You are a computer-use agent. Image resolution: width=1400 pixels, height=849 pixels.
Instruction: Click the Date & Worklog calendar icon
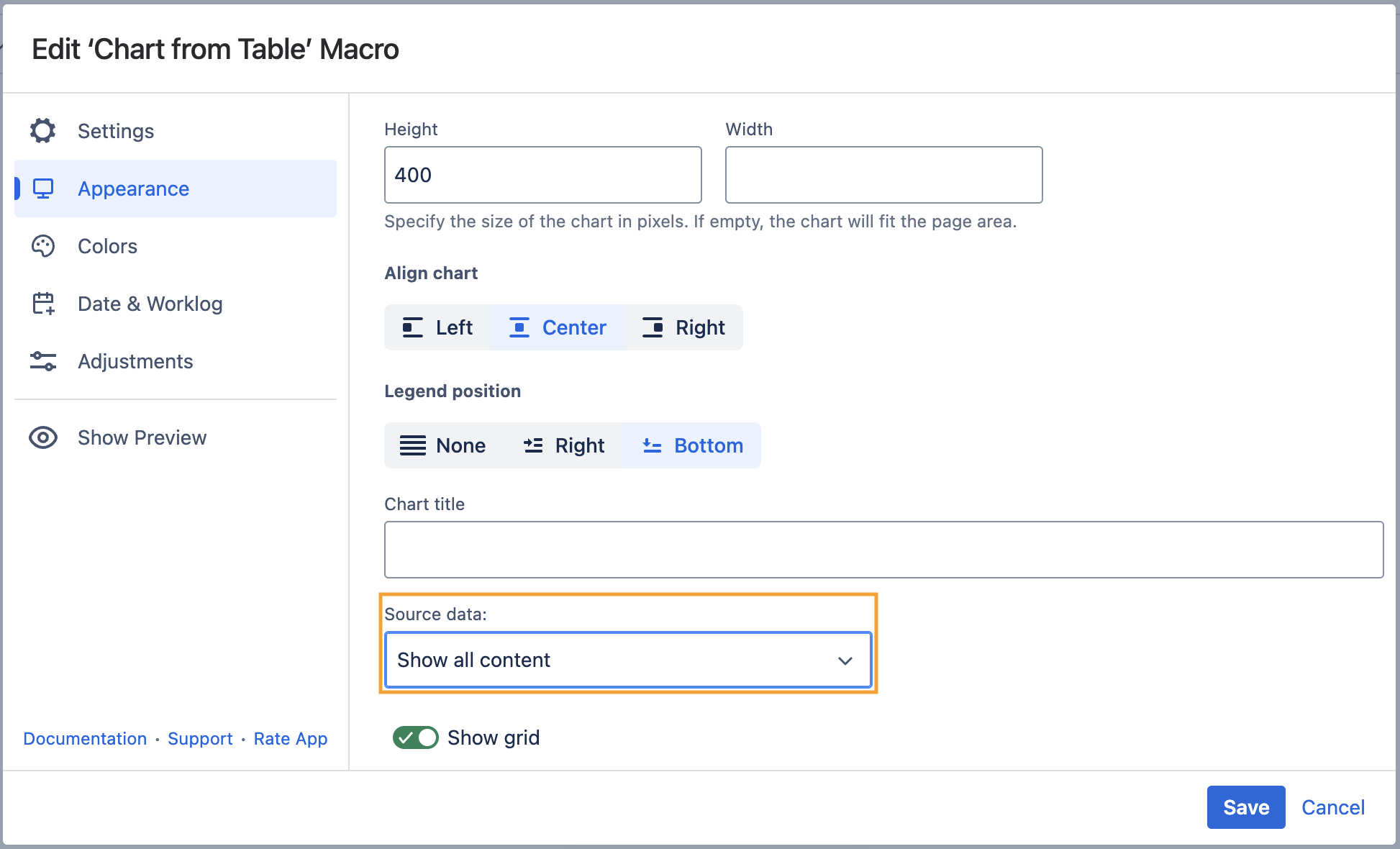point(43,304)
